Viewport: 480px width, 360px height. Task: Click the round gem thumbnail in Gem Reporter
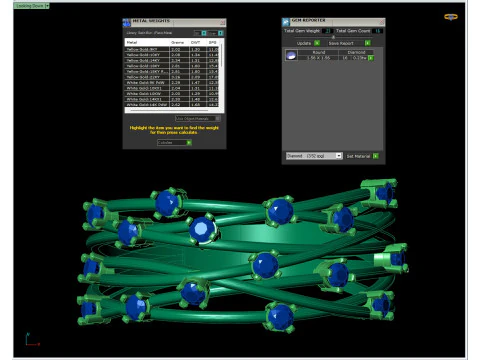click(291, 55)
